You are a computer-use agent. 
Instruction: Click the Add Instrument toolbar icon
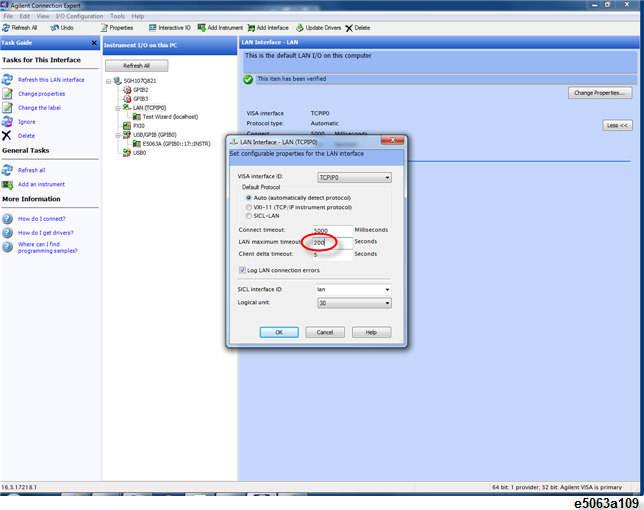tap(202, 28)
